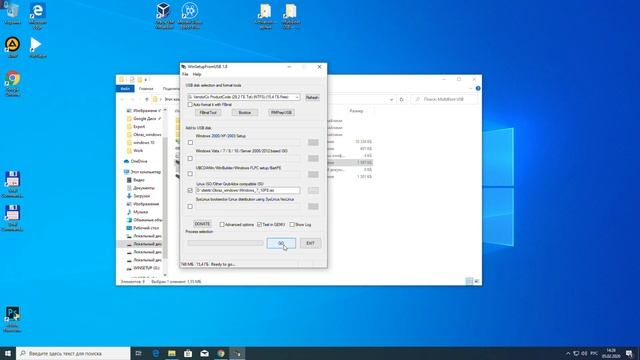Enable Advanced options checkbox
640x360 pixels.
222,224
